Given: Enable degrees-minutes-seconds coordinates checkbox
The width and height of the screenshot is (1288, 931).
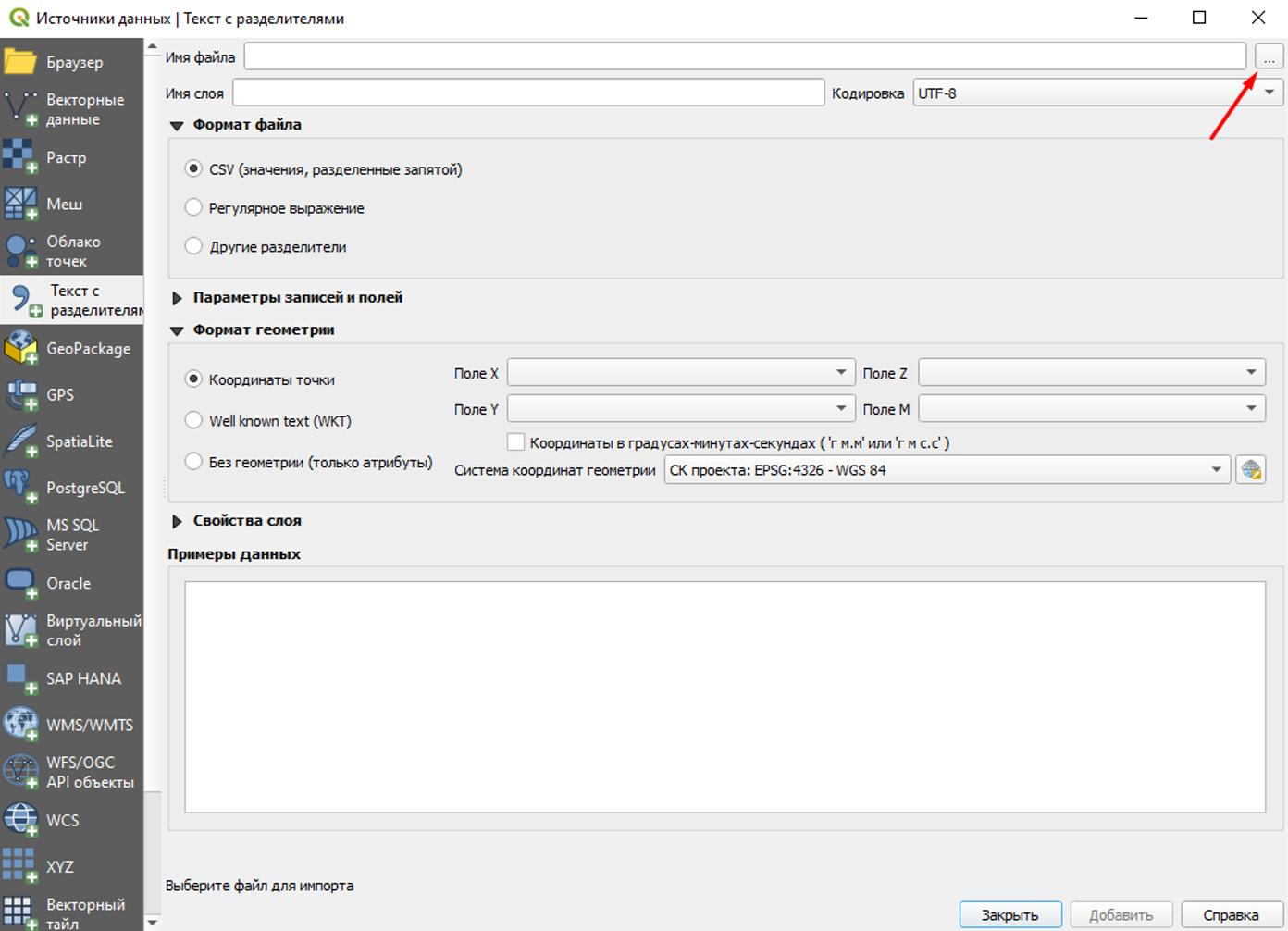Looking at the screenshot, I should click(516, 442).
